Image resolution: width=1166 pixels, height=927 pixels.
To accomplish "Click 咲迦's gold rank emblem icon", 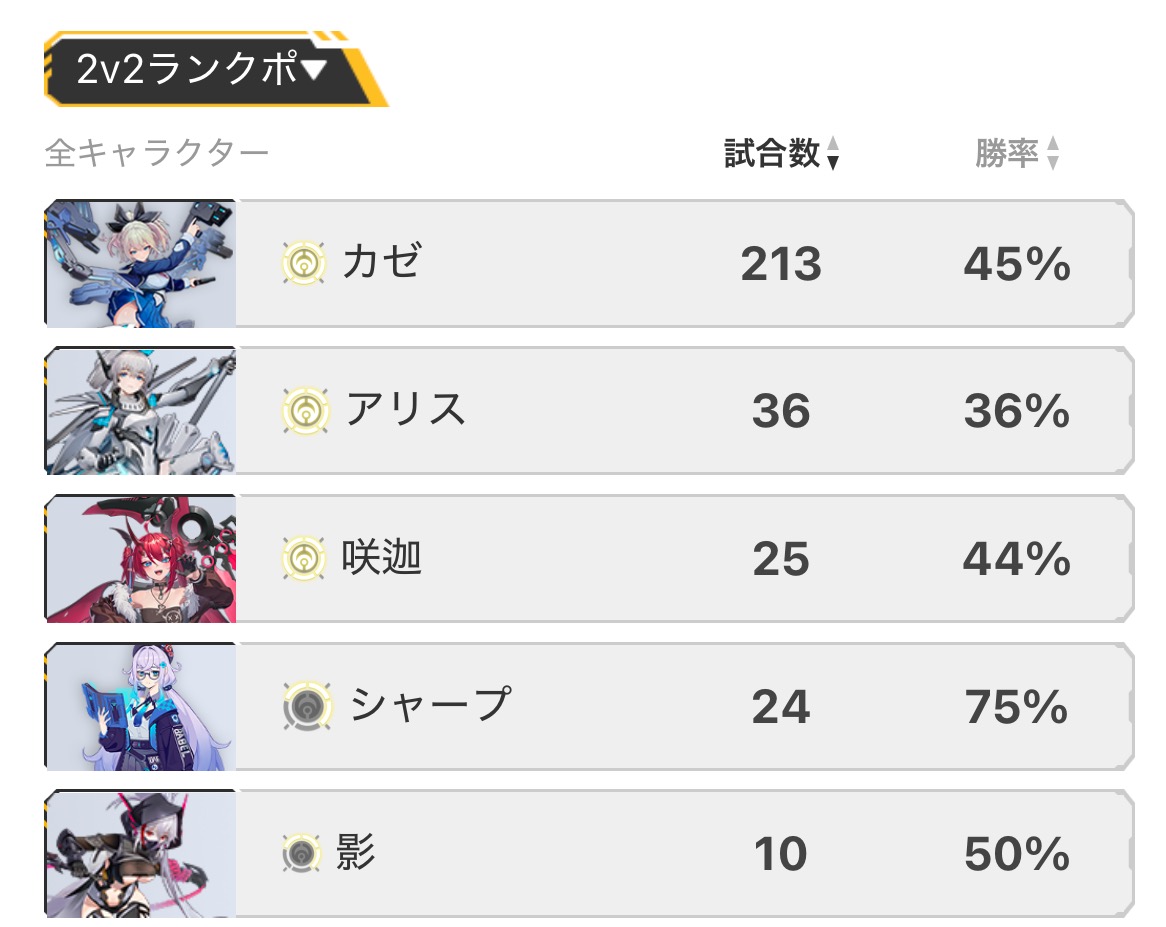I will click(304, 558).
